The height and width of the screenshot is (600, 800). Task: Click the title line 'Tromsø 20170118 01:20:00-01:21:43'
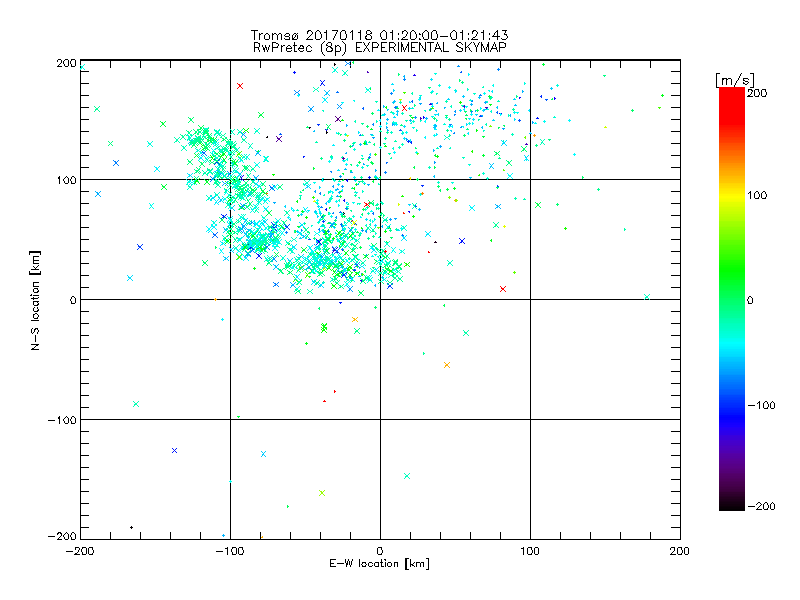pos(379,35)
